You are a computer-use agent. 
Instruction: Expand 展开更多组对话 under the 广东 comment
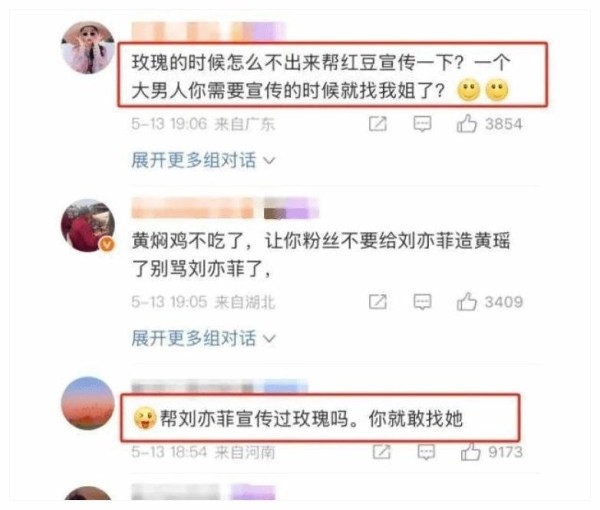coord(203,160)
